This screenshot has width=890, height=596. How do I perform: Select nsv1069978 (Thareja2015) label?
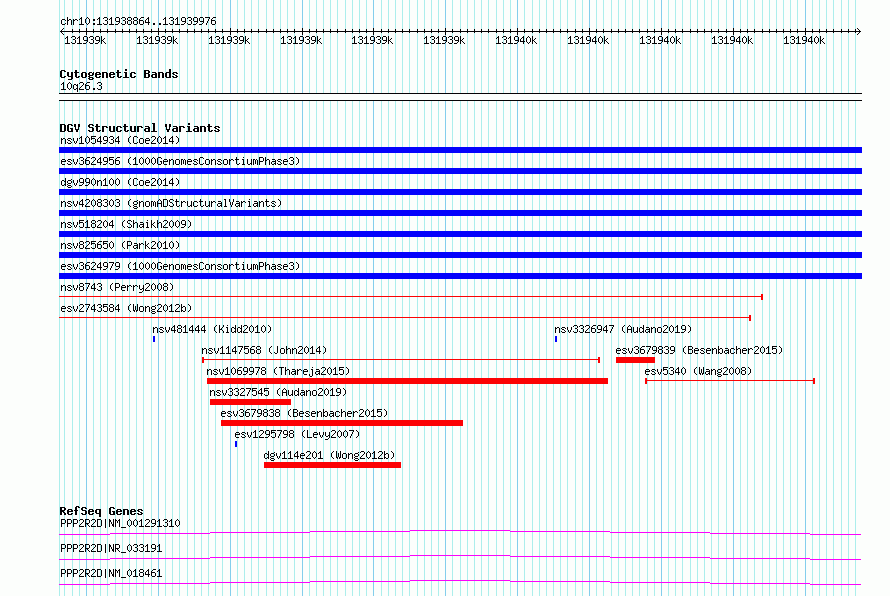click(278, 371)
